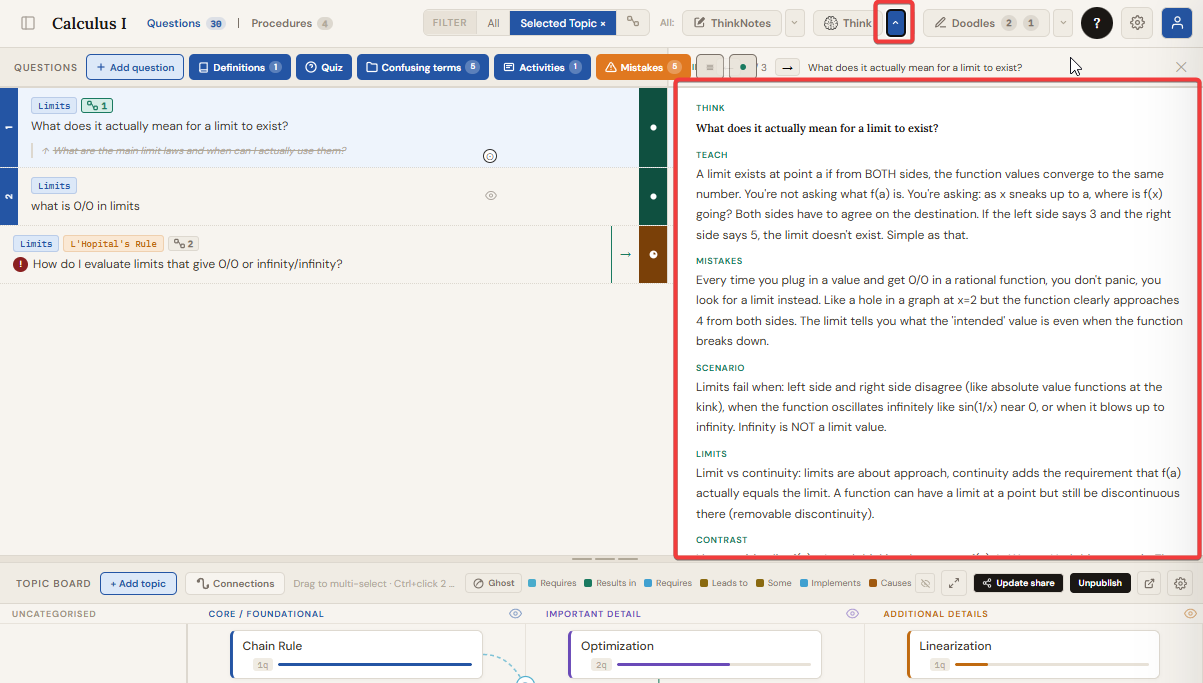Select the All filter option
This screenshot has height=683, width=1203.
click(x=494, y=23)
